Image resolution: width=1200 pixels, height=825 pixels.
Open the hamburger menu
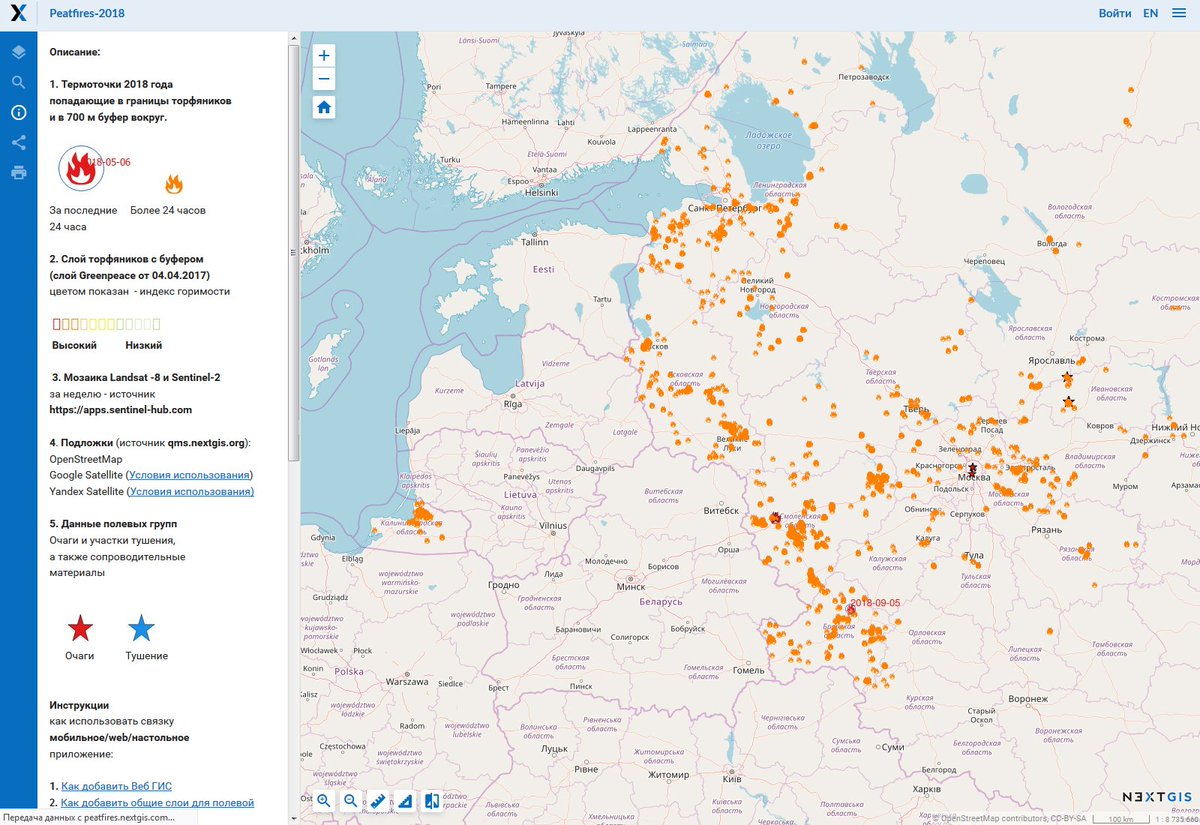tap(1180, 13)
